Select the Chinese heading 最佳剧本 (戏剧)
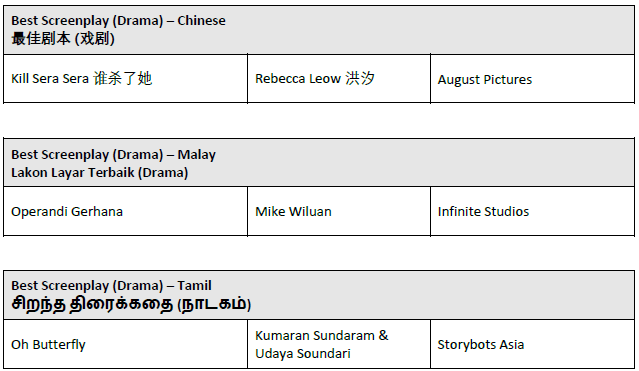639x371 pixels. point(63,39)
